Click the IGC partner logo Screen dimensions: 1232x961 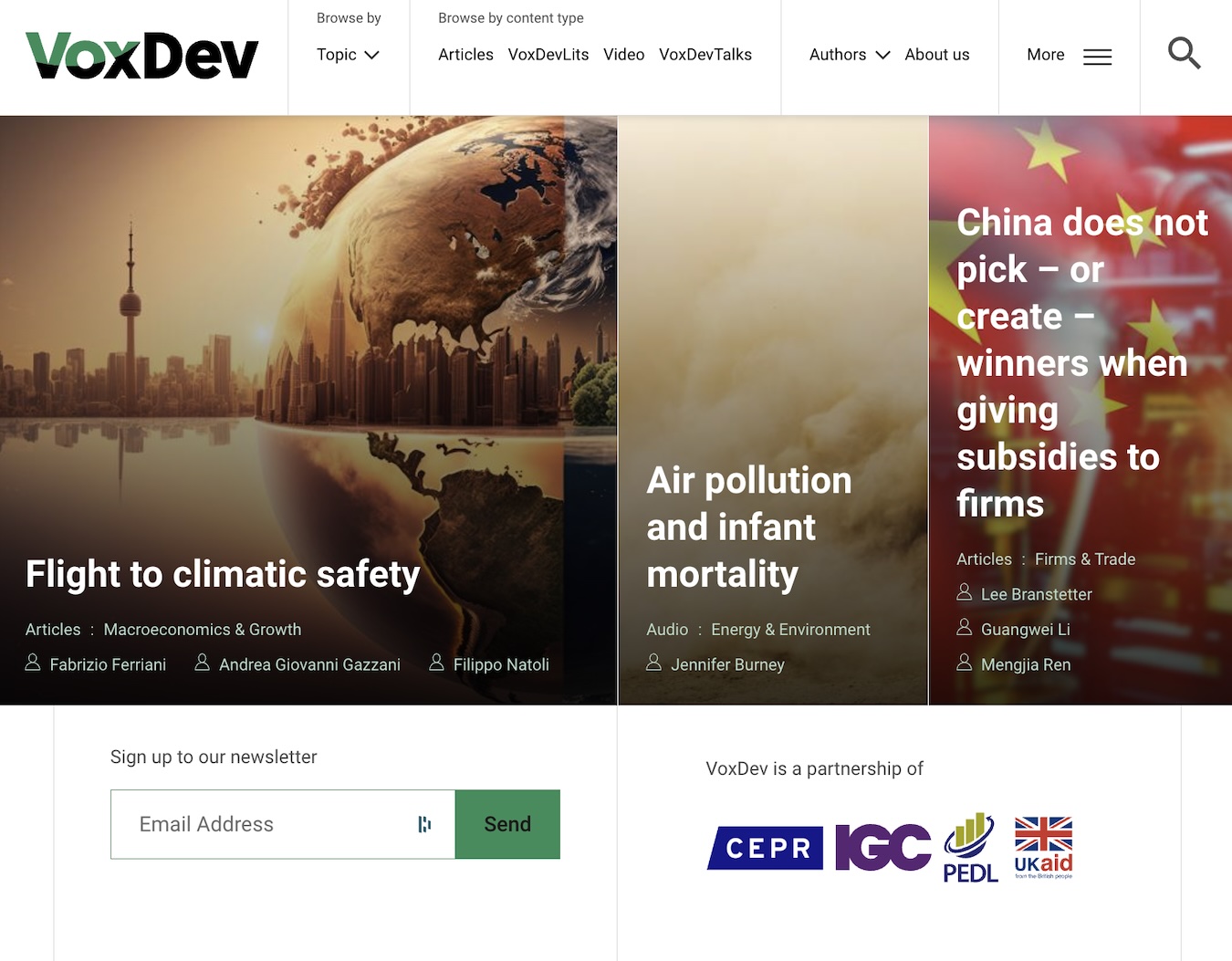click(x=882, y=847)
